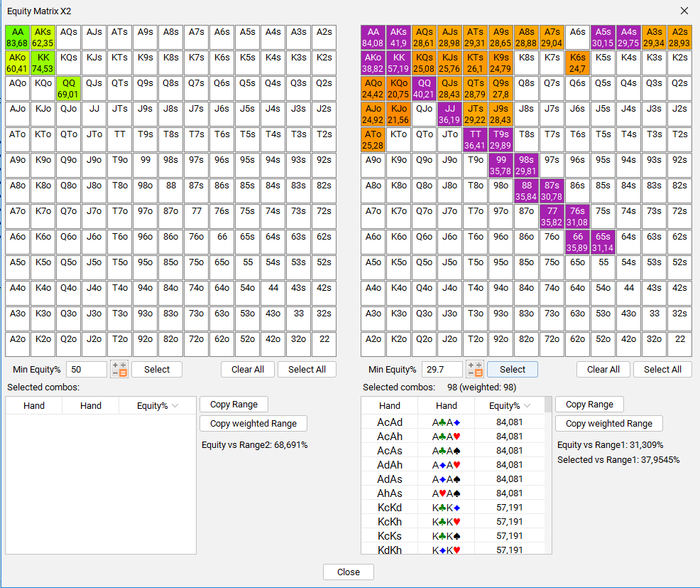Toggle the QQ cell showing 40,21

tap(424, 88)
